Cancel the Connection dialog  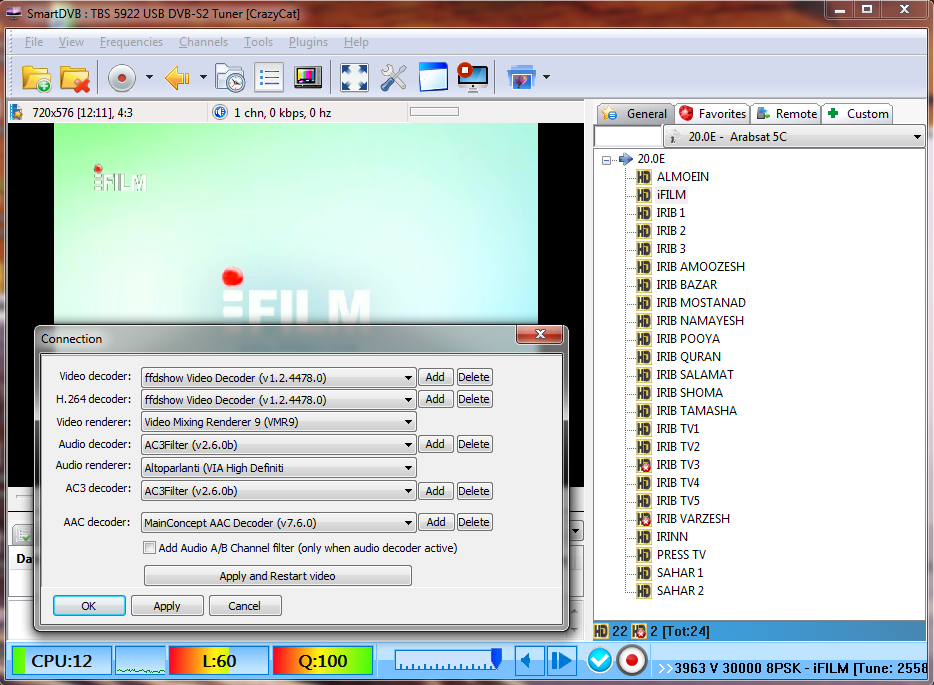tap(244, 606)
